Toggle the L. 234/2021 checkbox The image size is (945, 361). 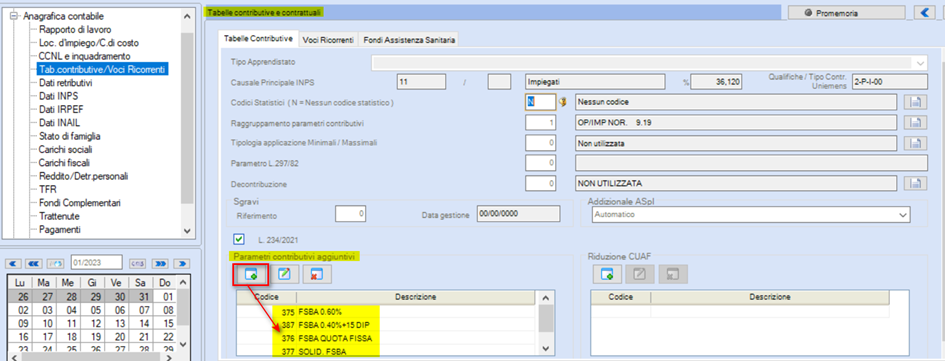click(x=239, y=240)
